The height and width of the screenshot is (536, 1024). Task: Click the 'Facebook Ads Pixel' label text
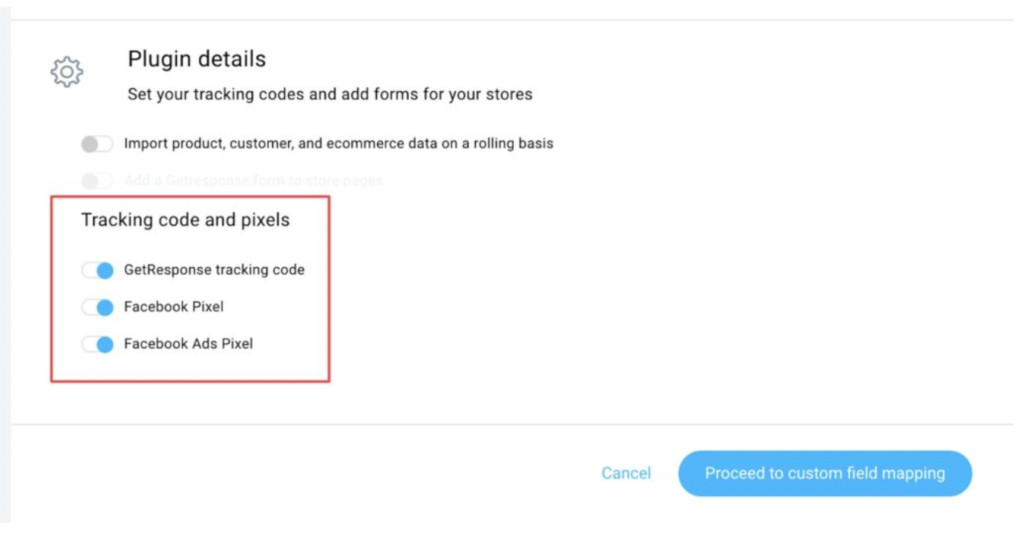click(x=188, y=344)
